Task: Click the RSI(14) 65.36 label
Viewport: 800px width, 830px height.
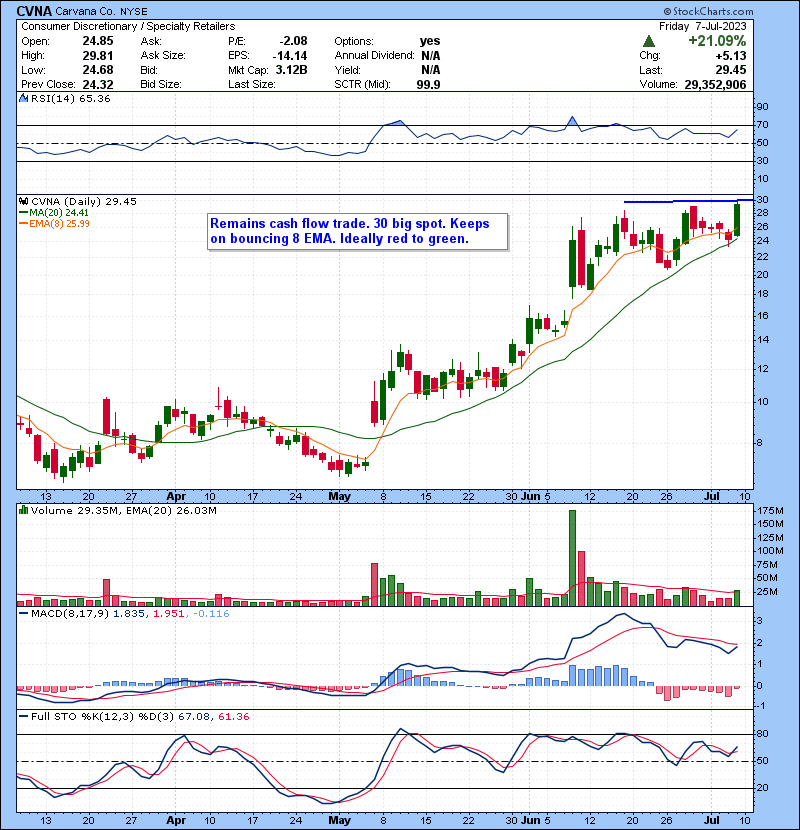Action: tap(70, 98)
